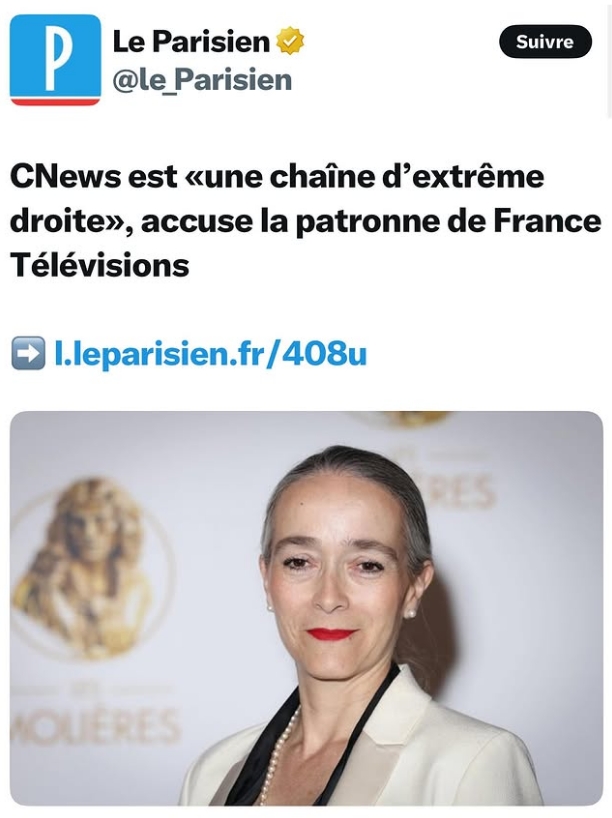This screenshot has width=612, height=818.
Task: Open the attached photo of the woman
Action: tap(306, 608)
